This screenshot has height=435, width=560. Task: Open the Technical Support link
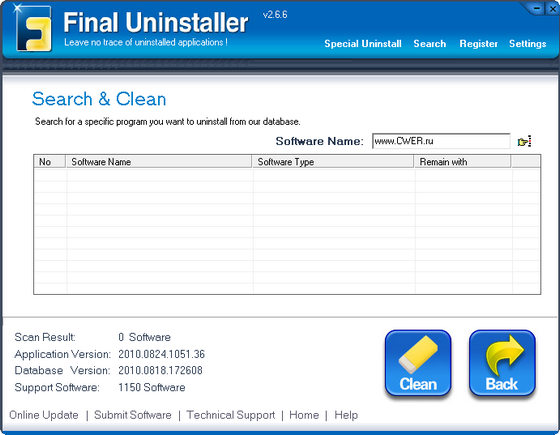coord(231,415)
